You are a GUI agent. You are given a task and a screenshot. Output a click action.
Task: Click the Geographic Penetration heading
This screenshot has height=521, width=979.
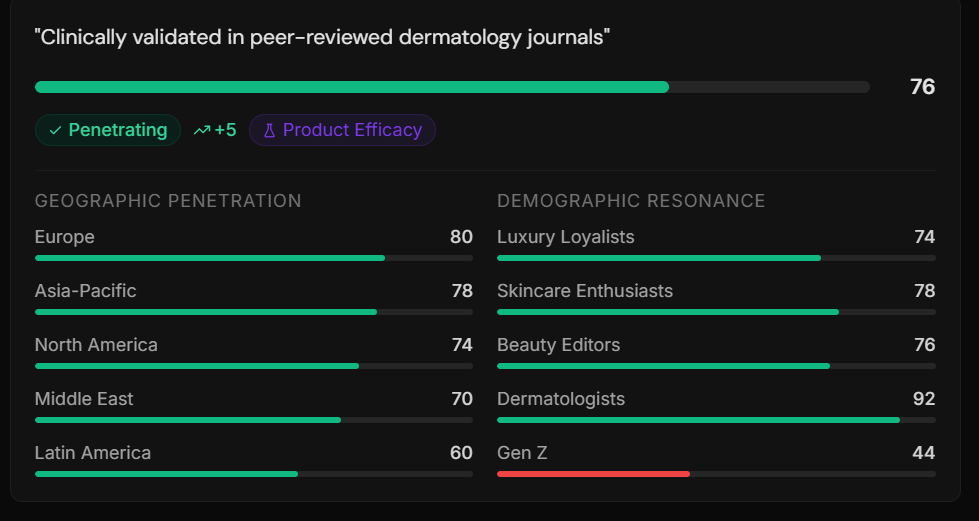(168, 201)
